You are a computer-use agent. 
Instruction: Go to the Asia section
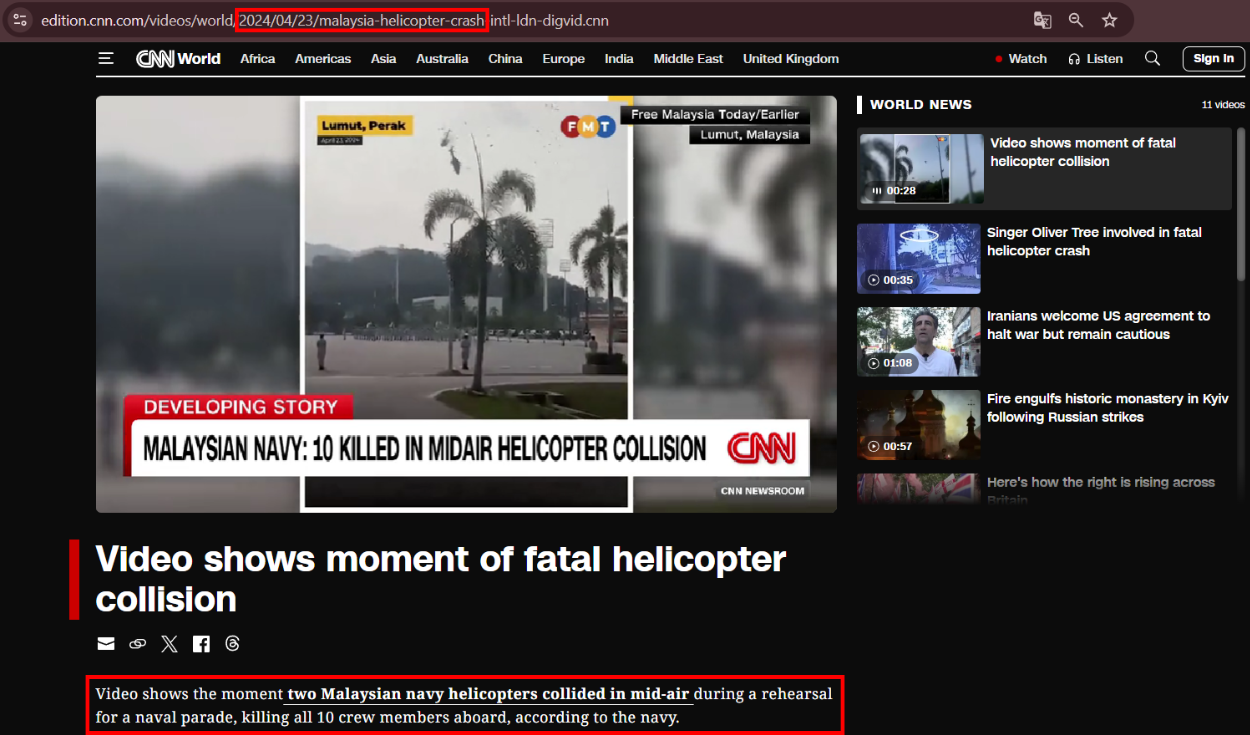383,59
